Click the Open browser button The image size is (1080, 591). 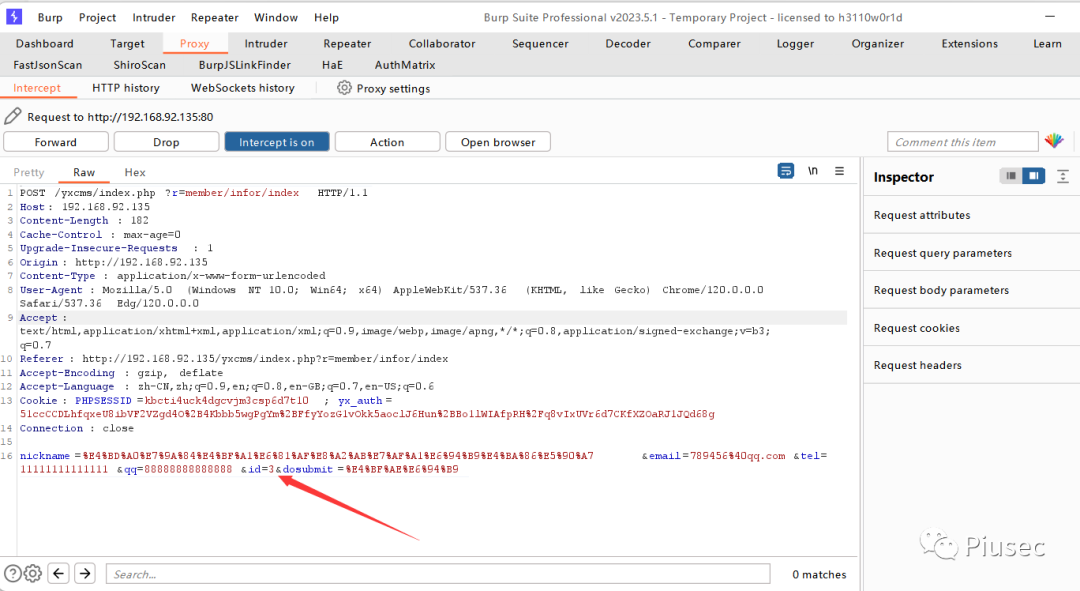pyautogui.click(x=498, y=142)
